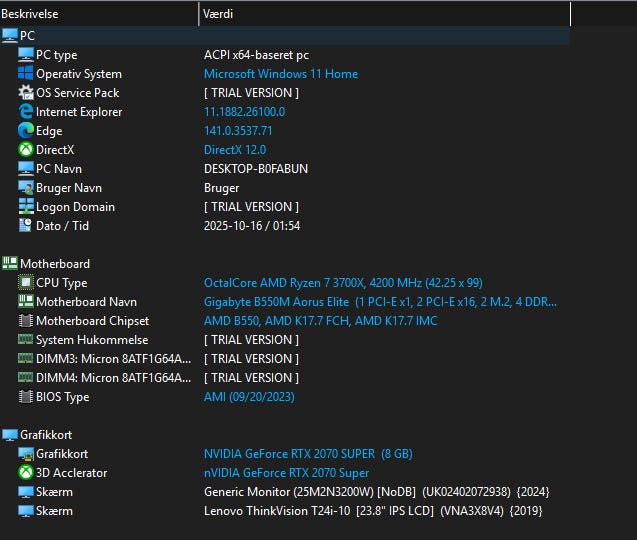This screenshot has height=540, width=637.
Task: Select the System Hukommelse TRIAL VERSION value
Action: tap(251, 340)
